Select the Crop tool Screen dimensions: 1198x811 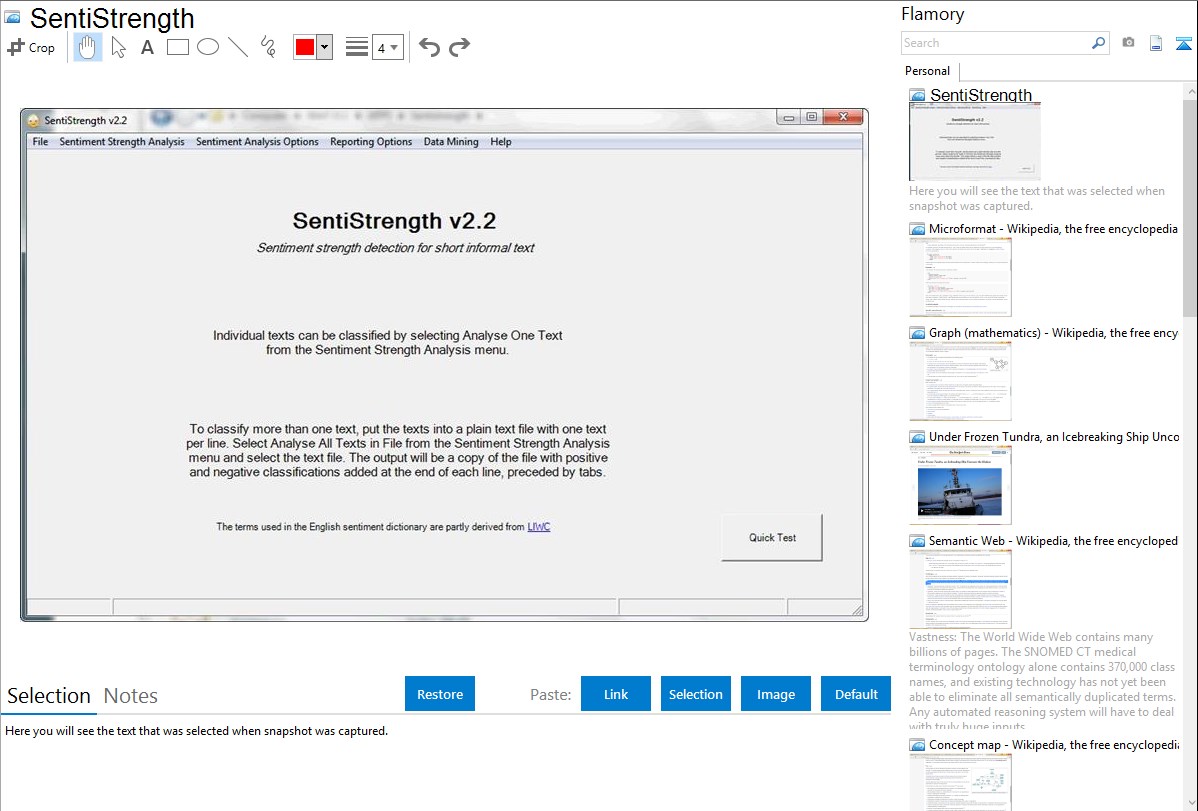[31, 47]
